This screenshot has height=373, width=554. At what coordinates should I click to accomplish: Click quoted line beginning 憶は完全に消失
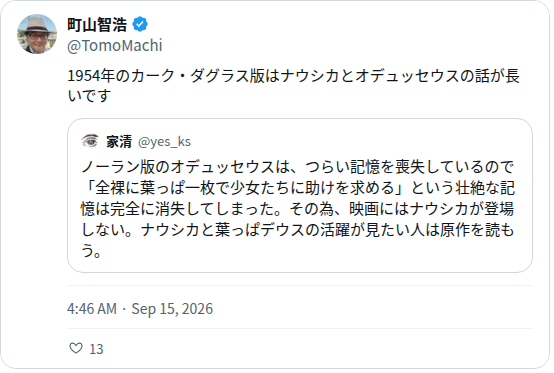(297, 209)
